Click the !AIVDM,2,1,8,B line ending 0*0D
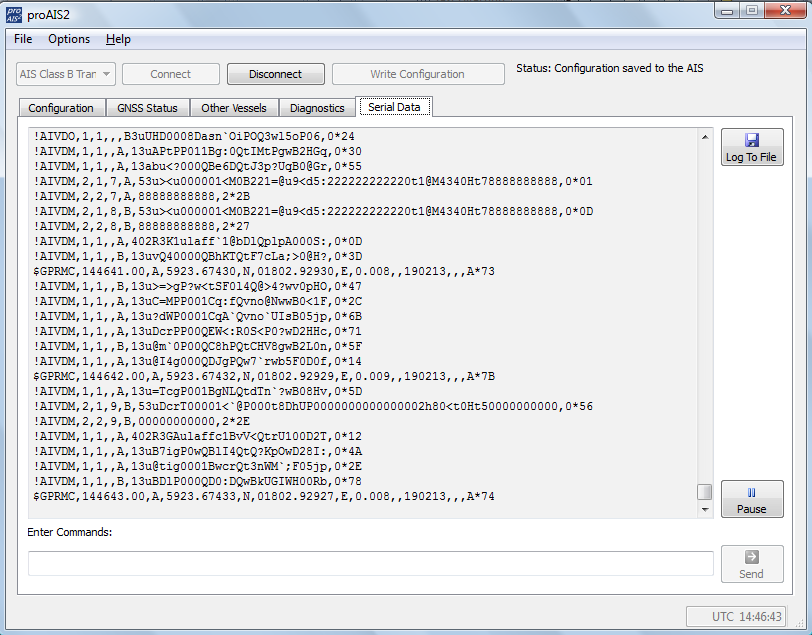Image resolution: width=812 pixels, height=635 pixels. click(x=313, y=211)
